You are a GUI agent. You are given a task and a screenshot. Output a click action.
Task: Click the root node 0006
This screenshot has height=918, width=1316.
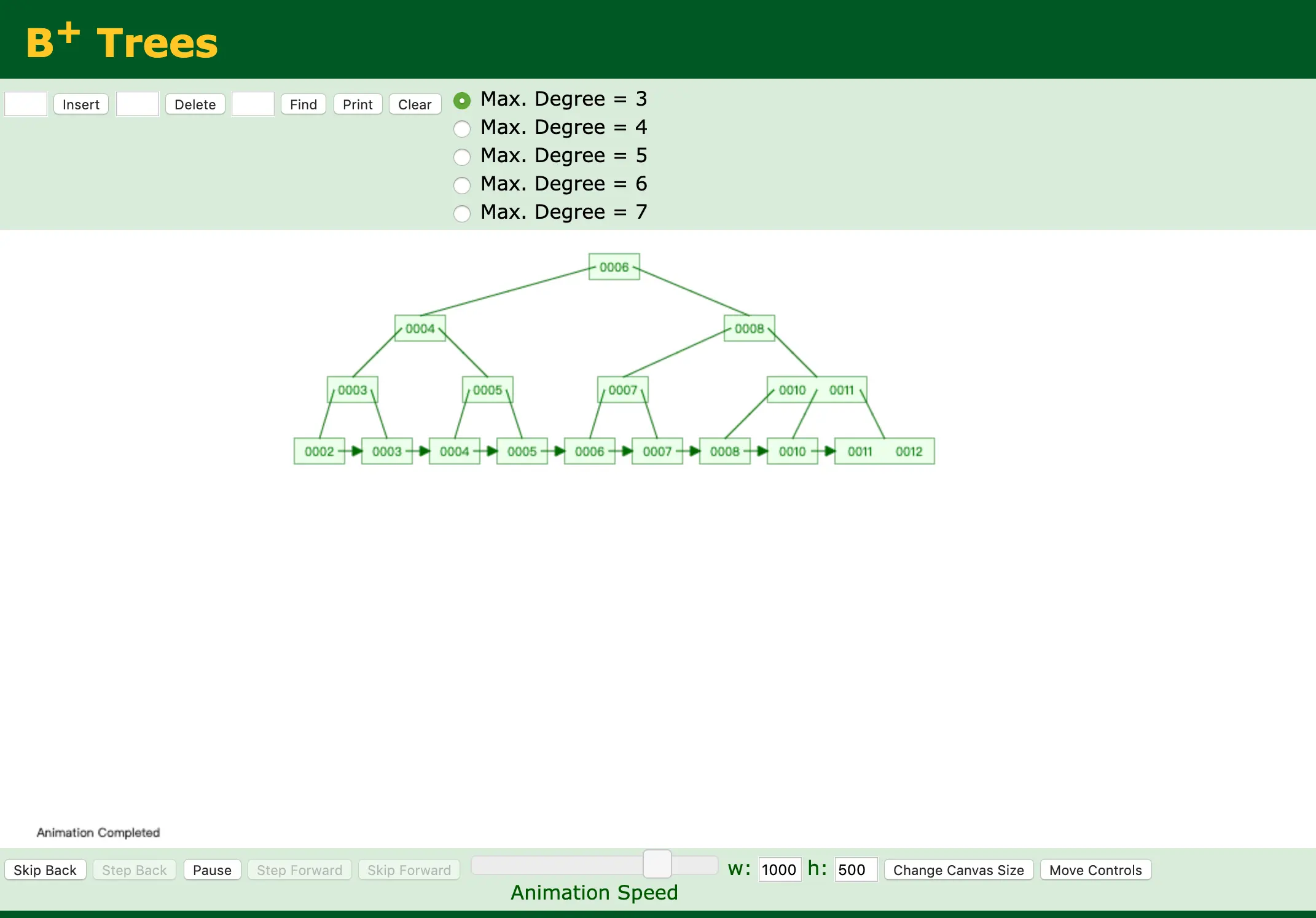tap(614, 267)
